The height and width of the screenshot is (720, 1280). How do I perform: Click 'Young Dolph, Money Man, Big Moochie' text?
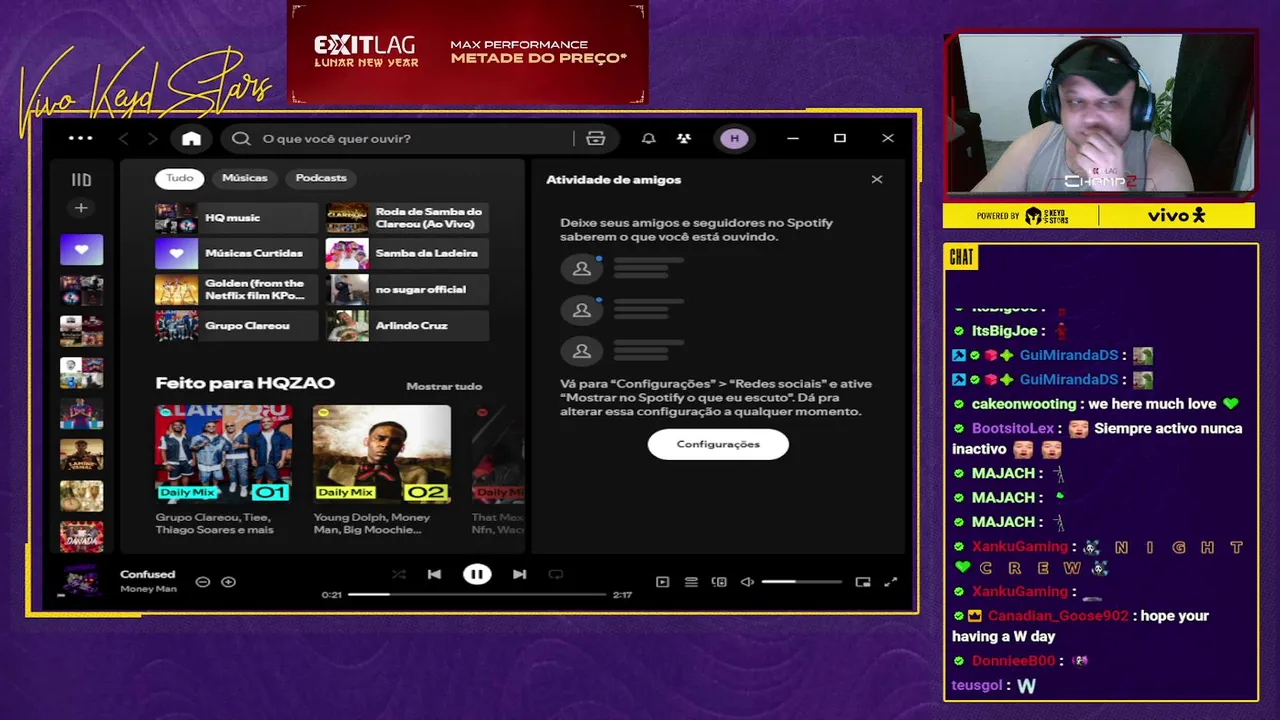pos(372,523)
